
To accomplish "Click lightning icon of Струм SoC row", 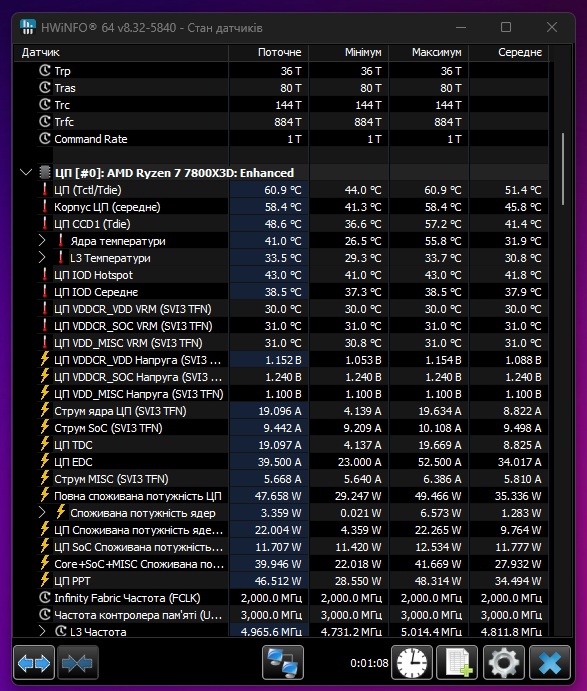I will coord(45,427).
